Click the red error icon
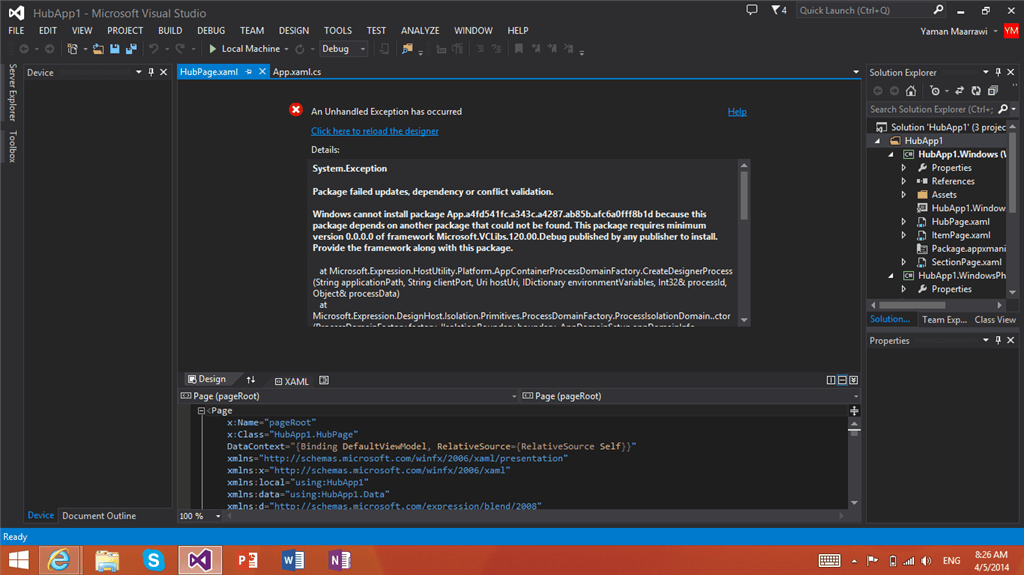Image resolution: width=1024 pixels, height=575 pixels. 296,110
